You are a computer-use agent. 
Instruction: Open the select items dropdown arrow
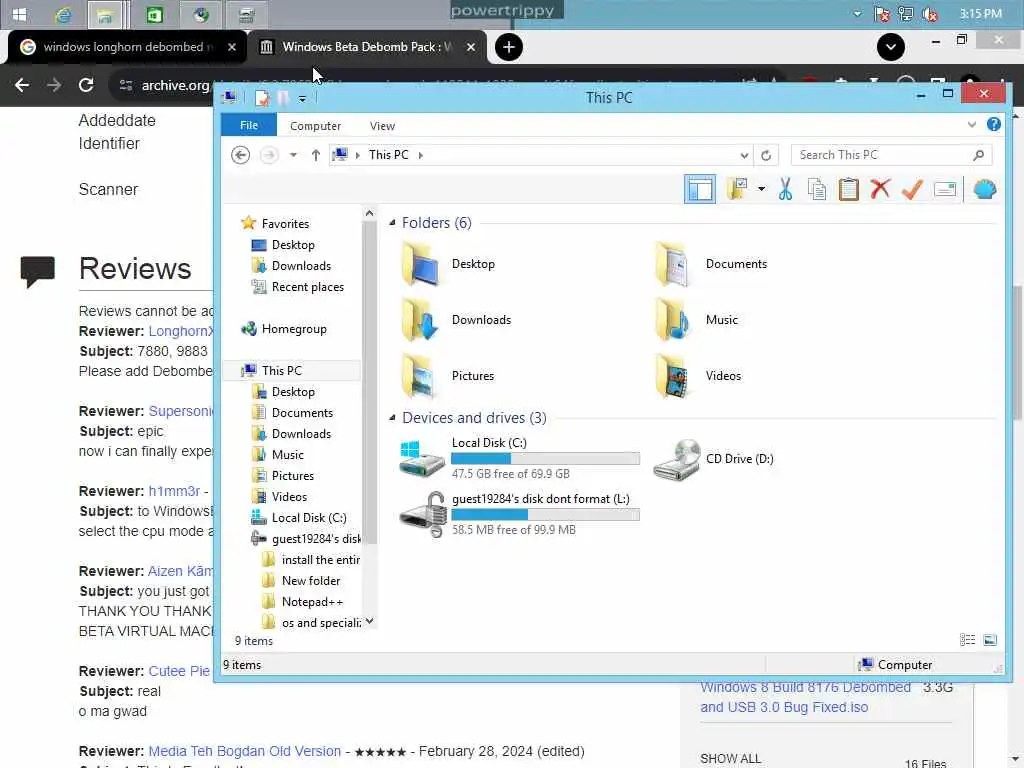[x=761, y=189]
